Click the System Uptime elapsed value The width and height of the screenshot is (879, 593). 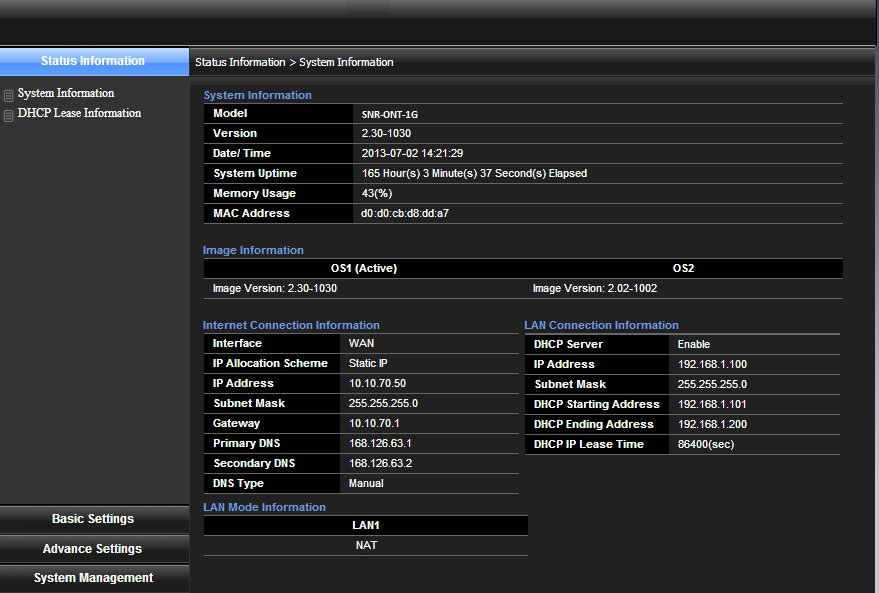click(x=474, y=173)
